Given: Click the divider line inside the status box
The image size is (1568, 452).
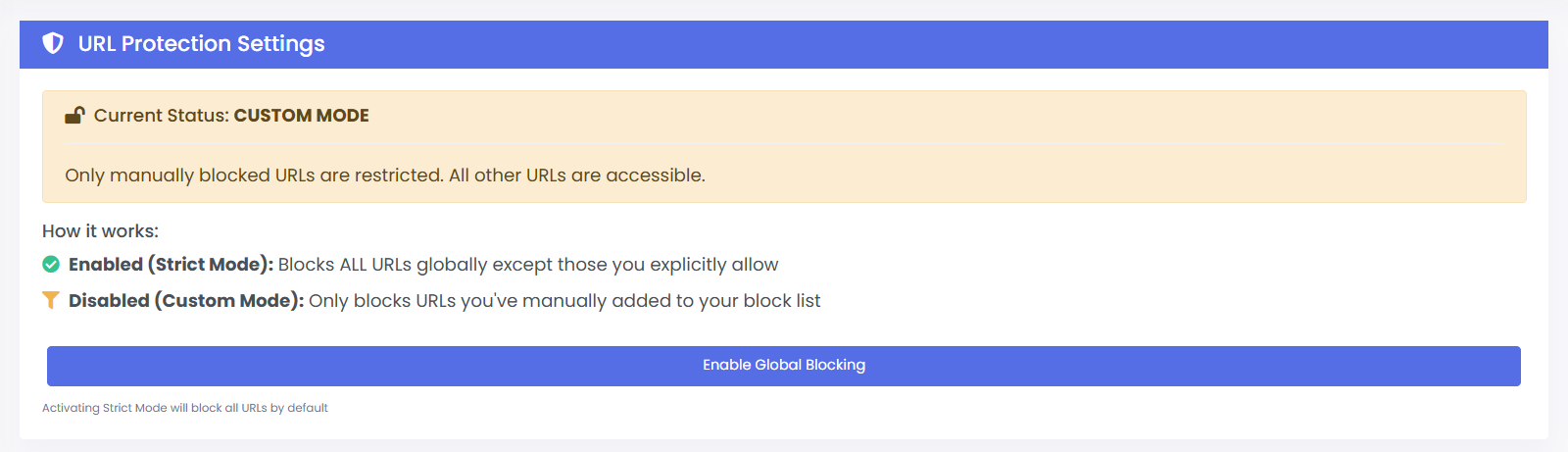Looking at the screenshot, I should click(x=784, y=145).
